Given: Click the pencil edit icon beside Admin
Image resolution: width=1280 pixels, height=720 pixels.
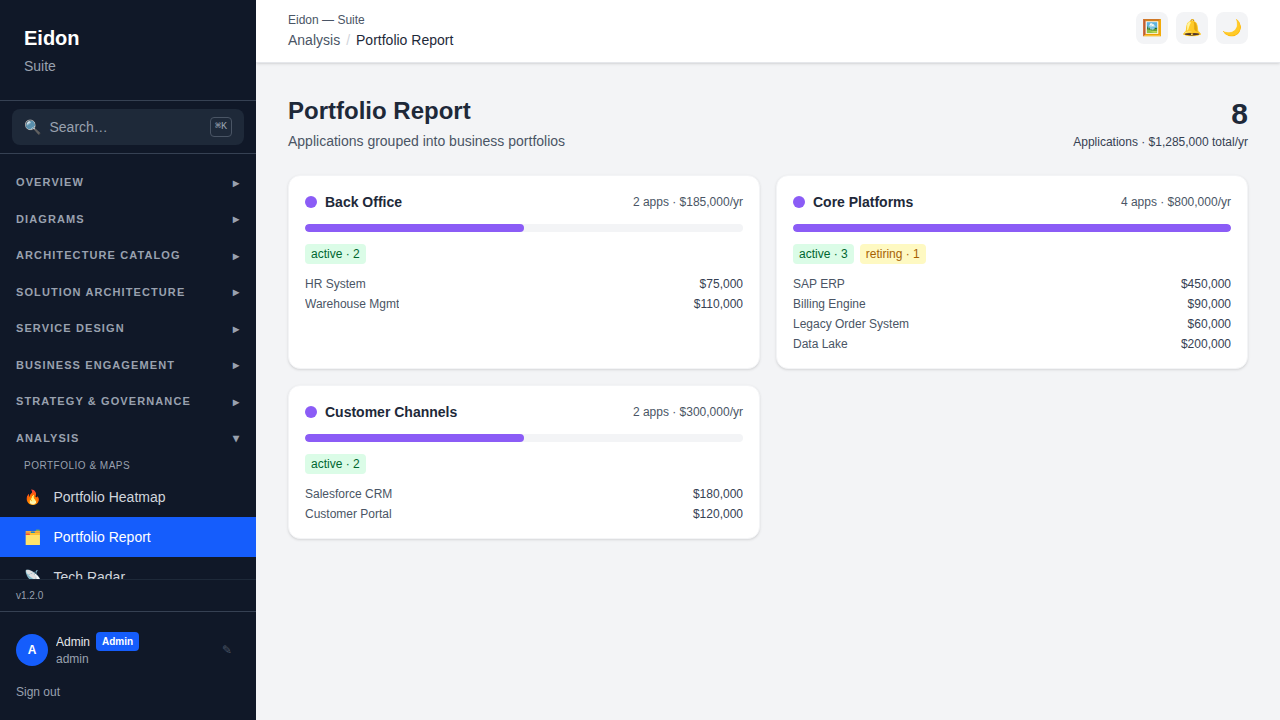Looking at the screenshot, I should pos(227,650).
